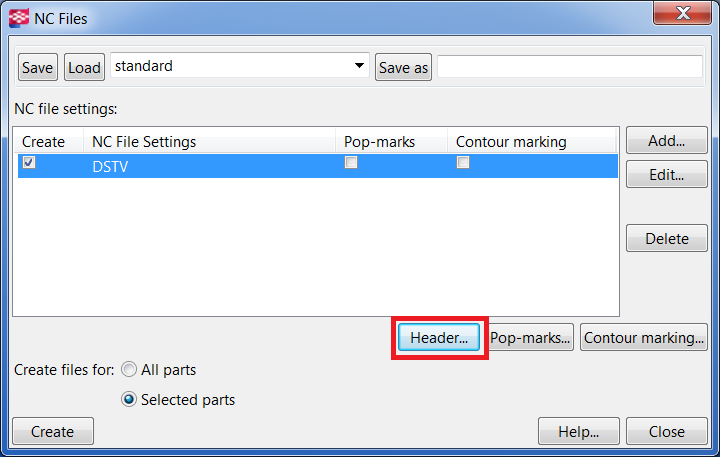The height and width of the screenshot is (463, 725).
Task: Expand the standard settings dropdown
Action: point(359,66)
